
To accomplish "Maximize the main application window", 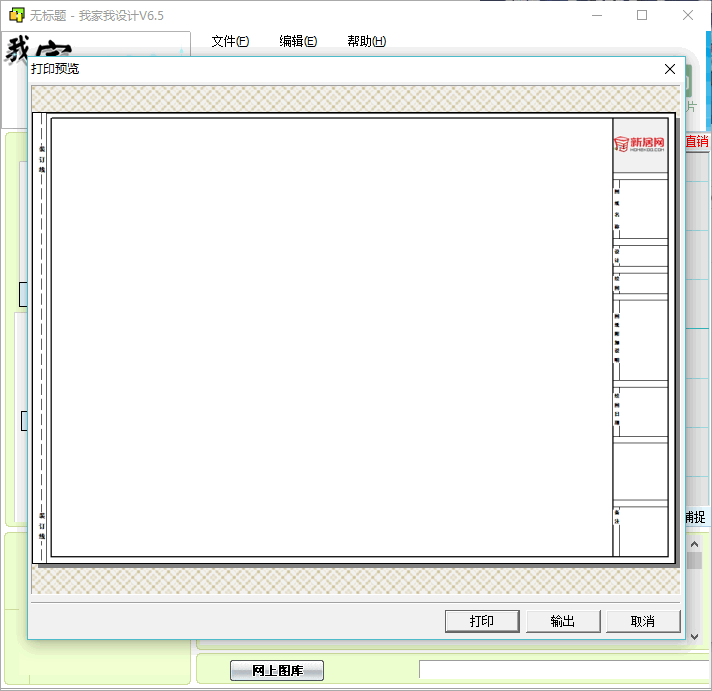I will point(642,15).
